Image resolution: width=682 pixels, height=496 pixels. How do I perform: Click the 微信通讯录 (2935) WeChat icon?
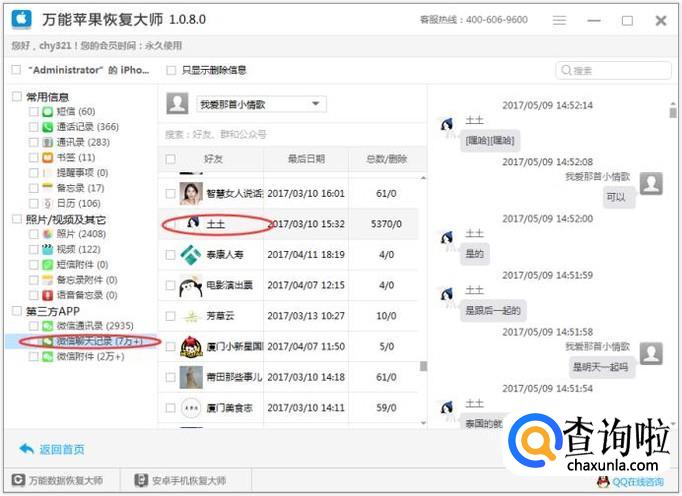click(47, 326)
